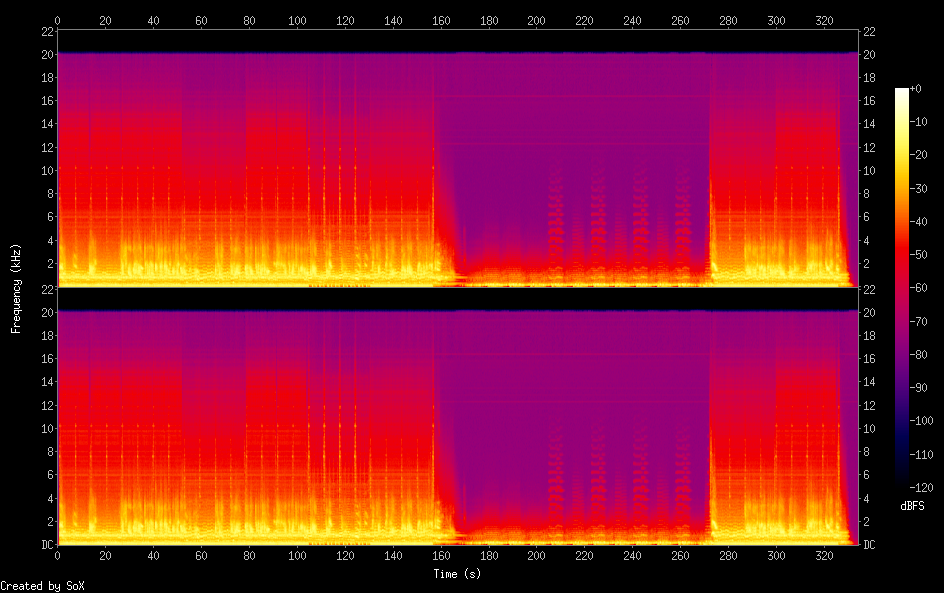Select the "-110" legend value

tap(921, 455)
